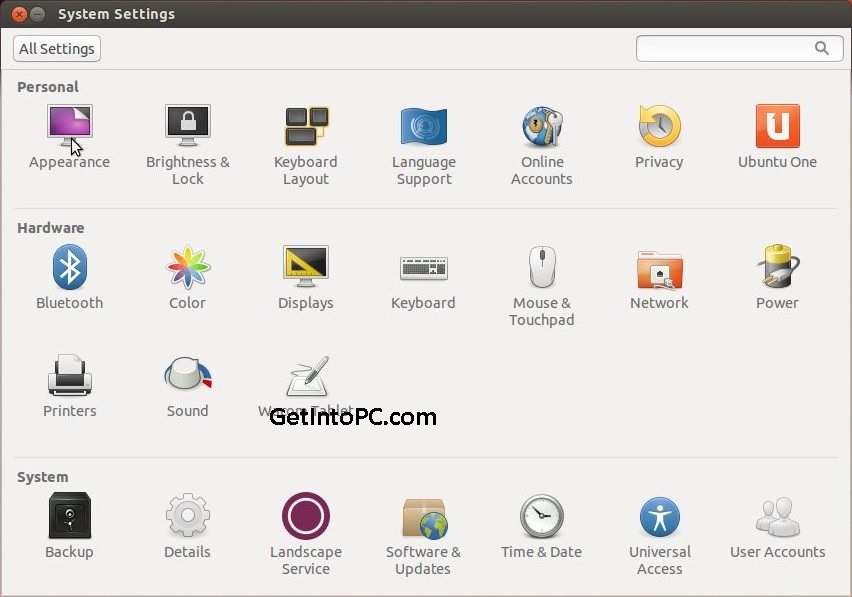The height and width of the screenshot is (597, 852).
Task: Open the Privacy settings
Action: [x=659, y=126]
